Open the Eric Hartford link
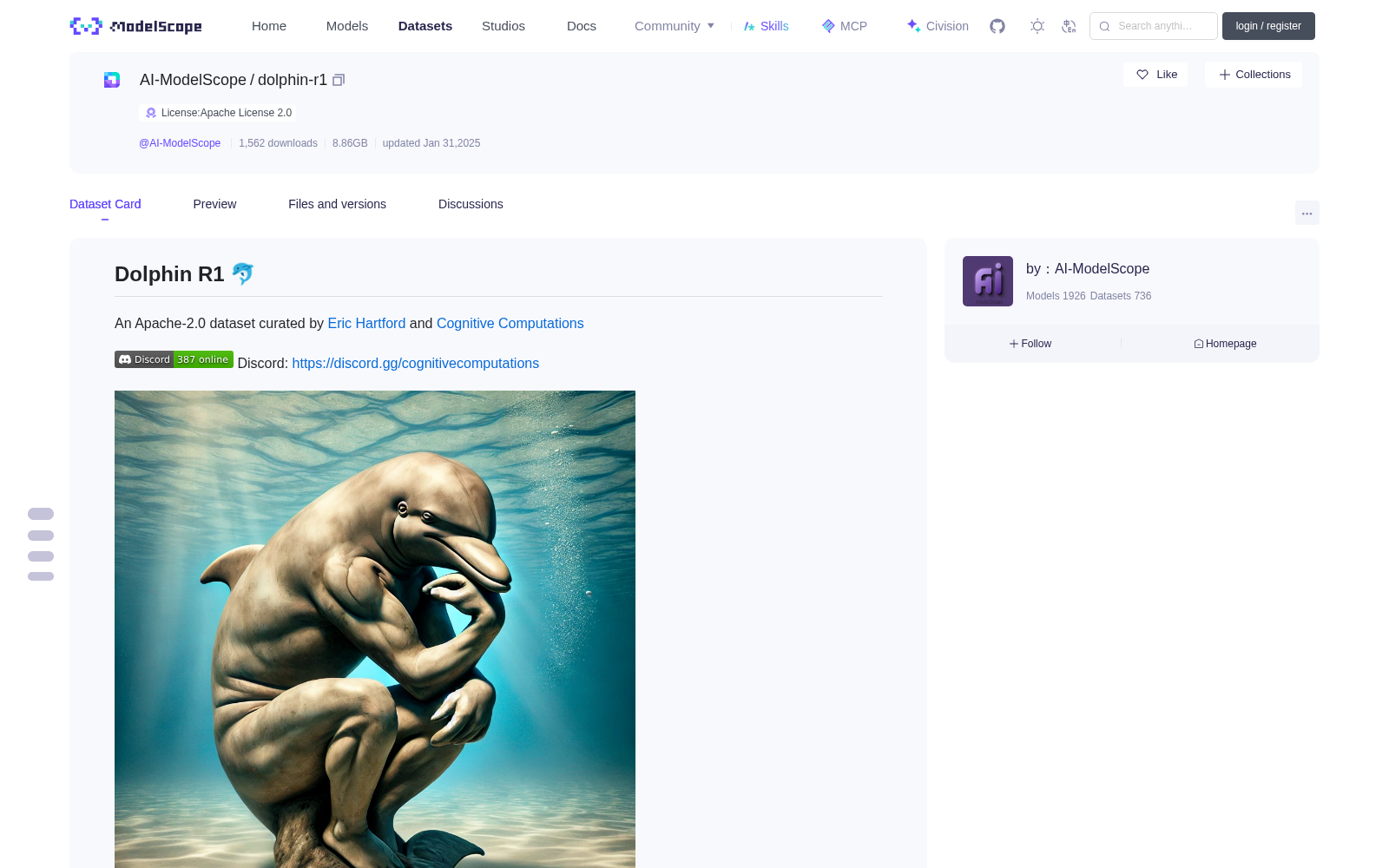 coord(366,323)
